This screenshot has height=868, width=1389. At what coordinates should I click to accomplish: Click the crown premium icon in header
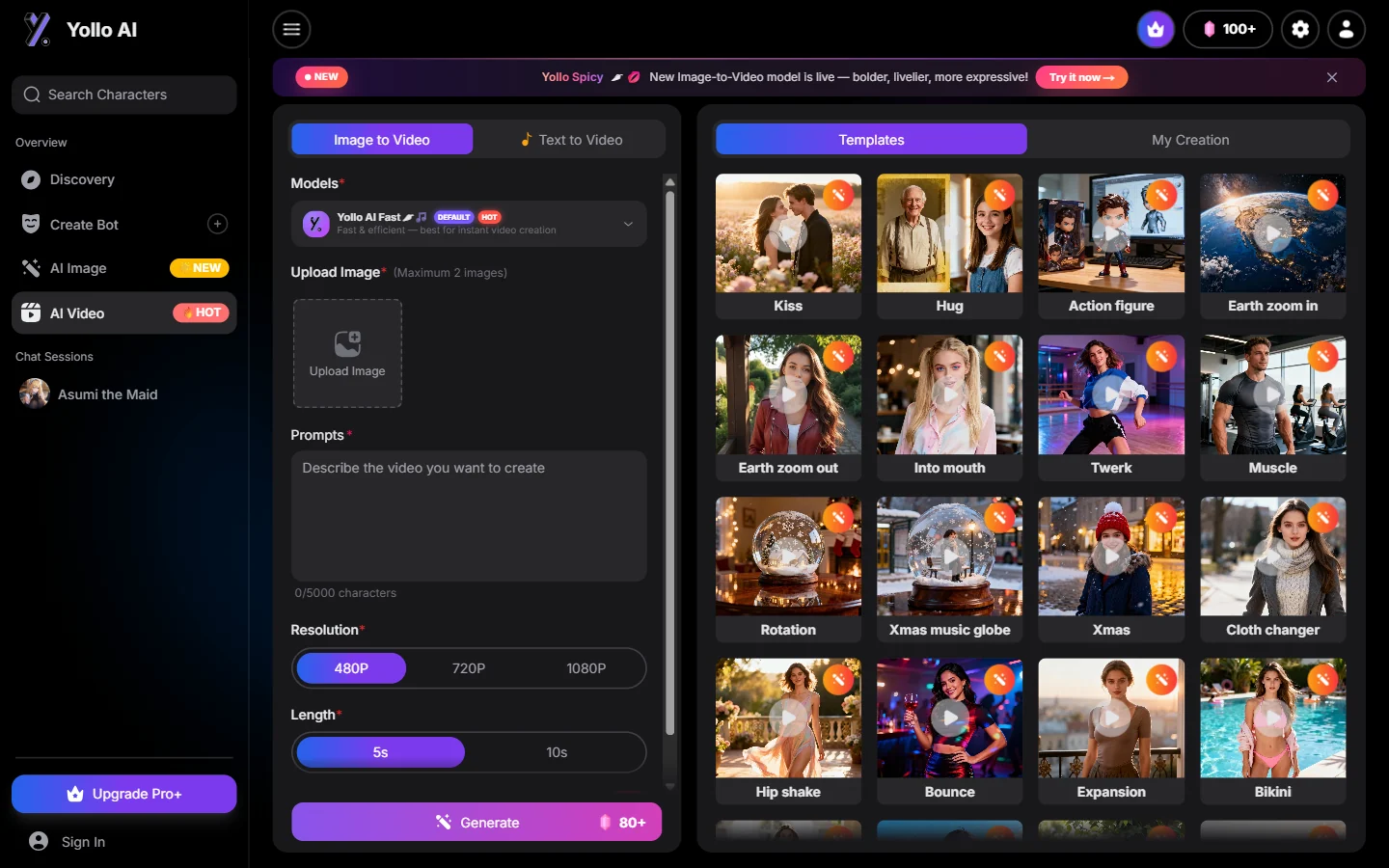point(1156,29)
